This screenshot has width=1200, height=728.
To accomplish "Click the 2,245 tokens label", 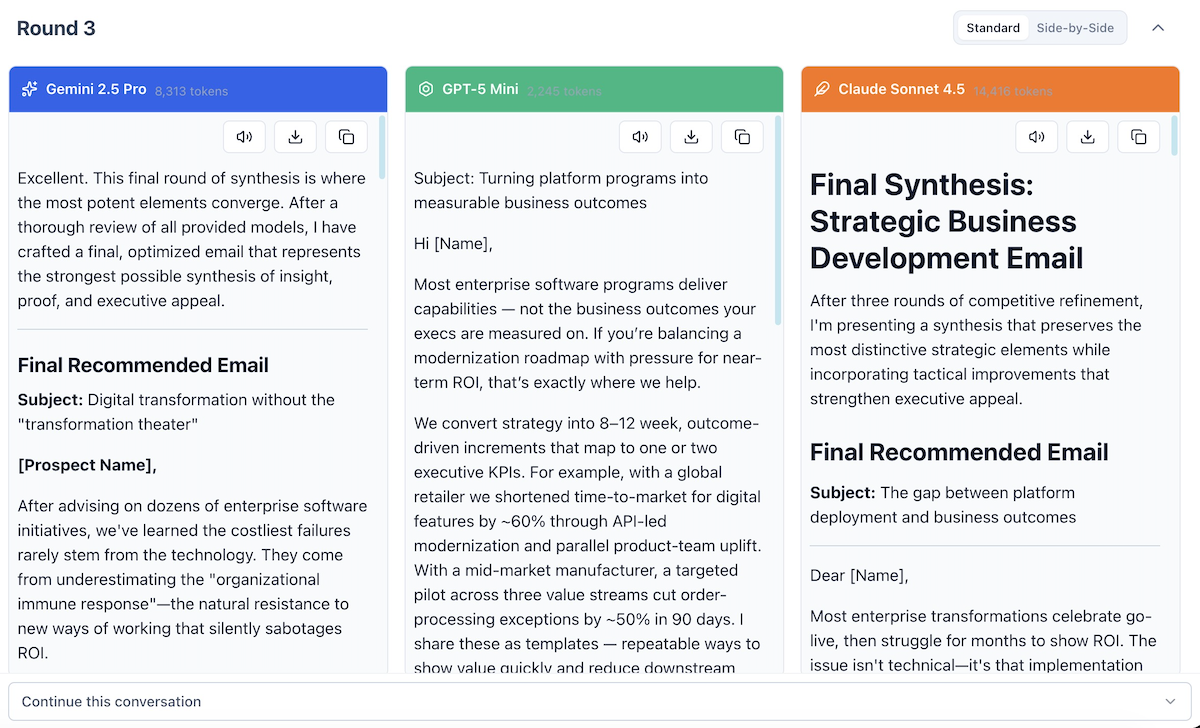I will tap(564, 91).
